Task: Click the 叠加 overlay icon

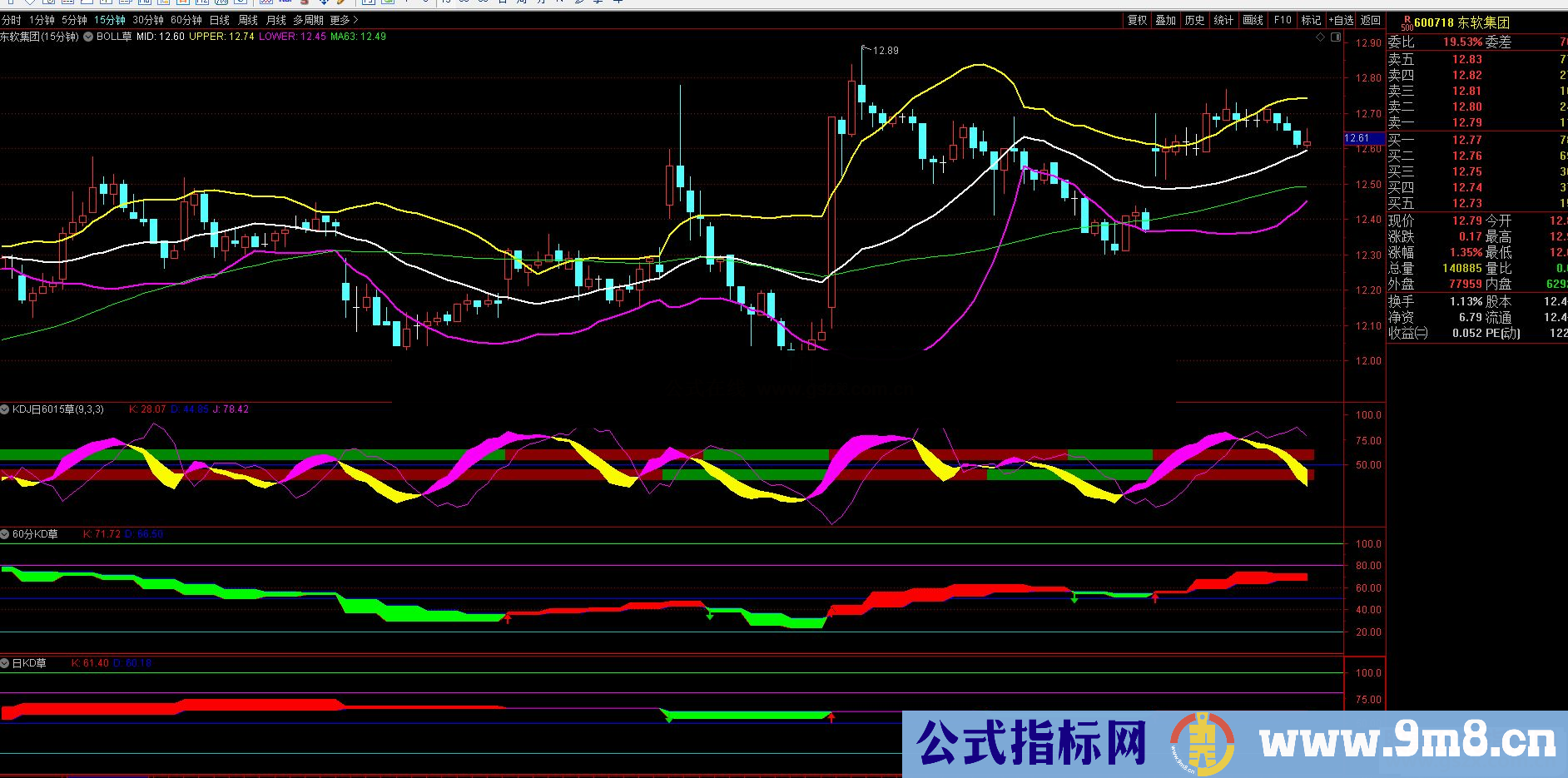Action: click(1165, 19)
